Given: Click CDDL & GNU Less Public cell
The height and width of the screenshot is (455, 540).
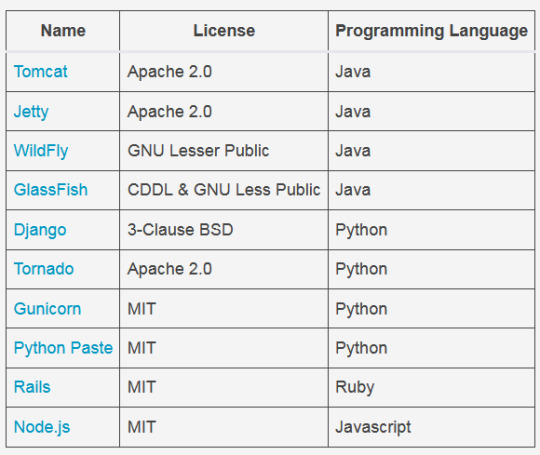Looking at the screenshot, I should pyautogui.click(x=224, y=190).
